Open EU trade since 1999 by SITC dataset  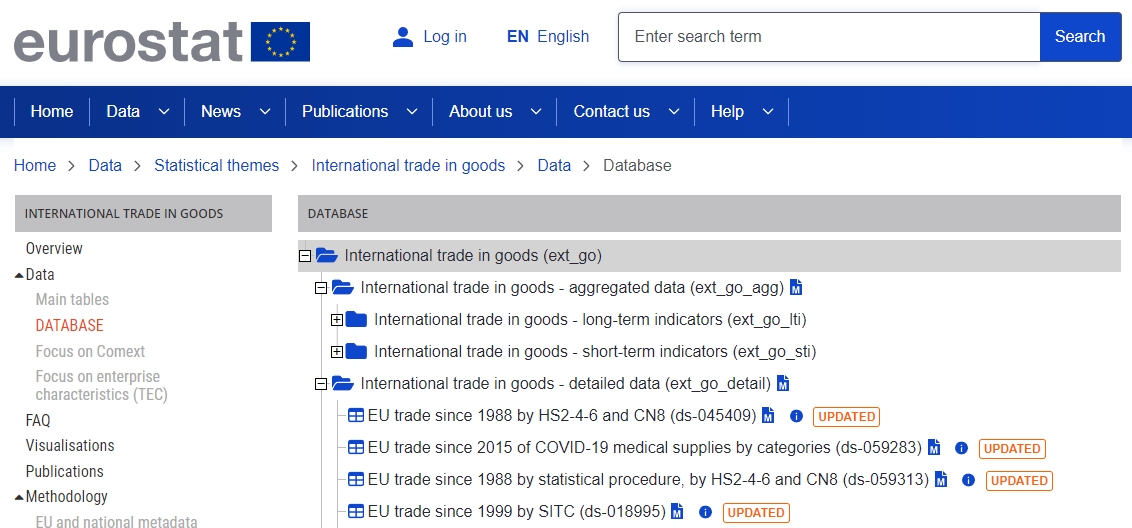coord(516,512)
